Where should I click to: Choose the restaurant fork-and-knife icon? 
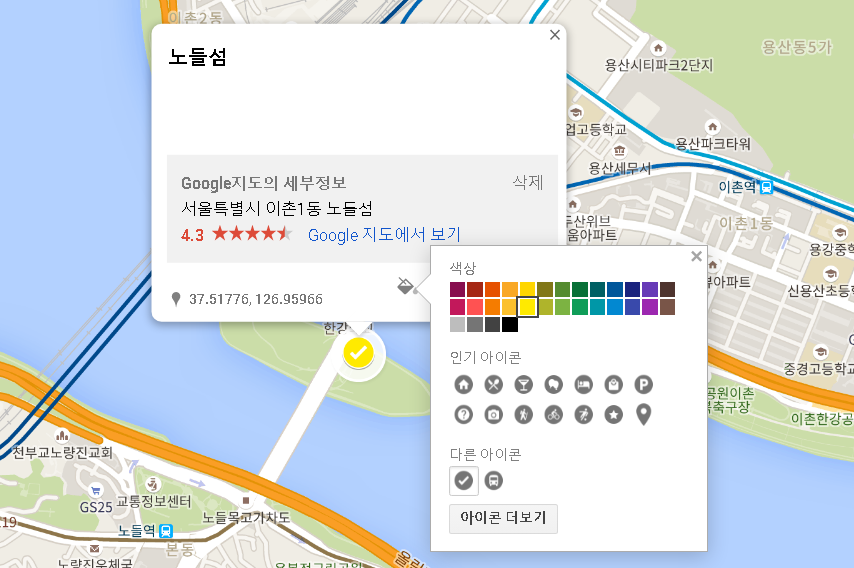pyautogui.click(x=493, y=384)
